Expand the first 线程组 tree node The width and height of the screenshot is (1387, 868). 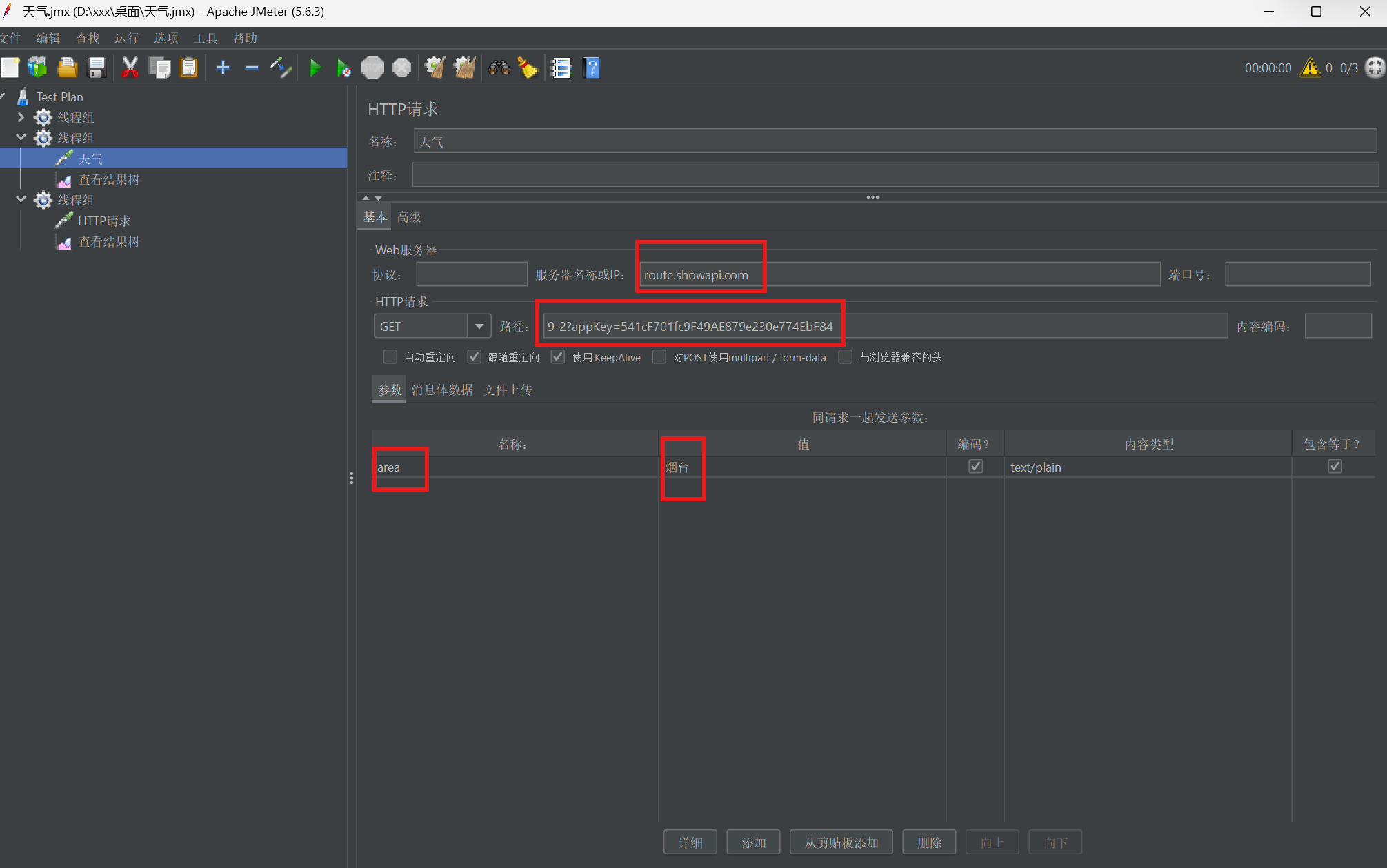(21, 117)
